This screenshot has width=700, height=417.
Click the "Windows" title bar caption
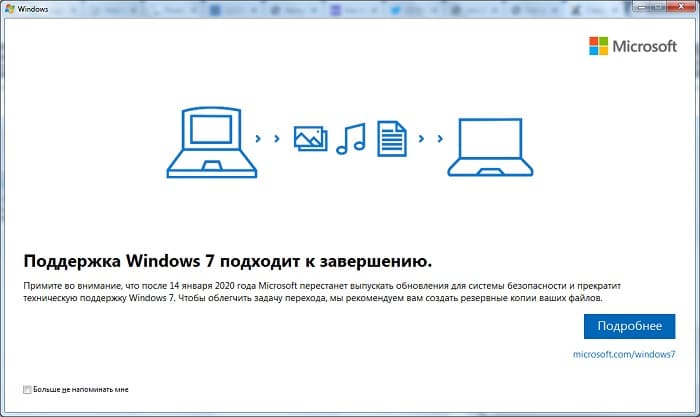[x=34, y=10]
